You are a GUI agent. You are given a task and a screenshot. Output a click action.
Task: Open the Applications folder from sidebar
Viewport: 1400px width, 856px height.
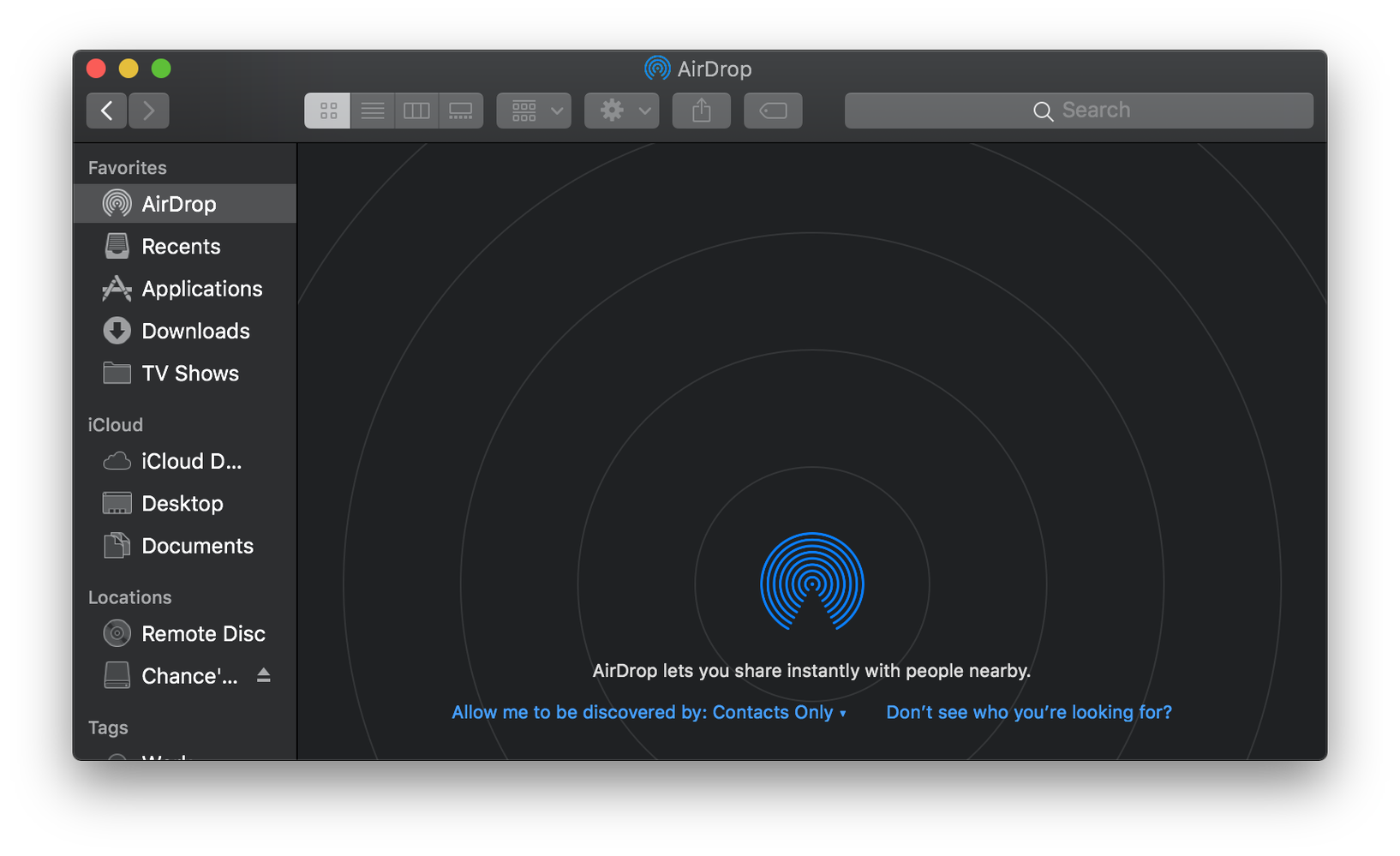[x=201, y=289]
